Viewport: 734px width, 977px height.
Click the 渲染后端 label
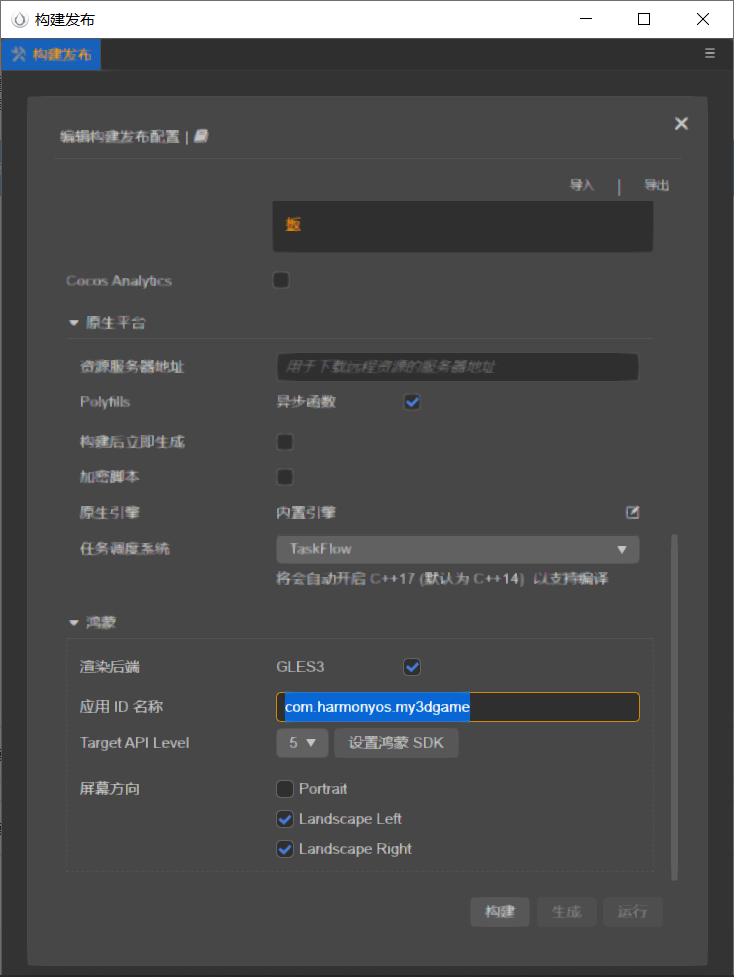point(110,667)
